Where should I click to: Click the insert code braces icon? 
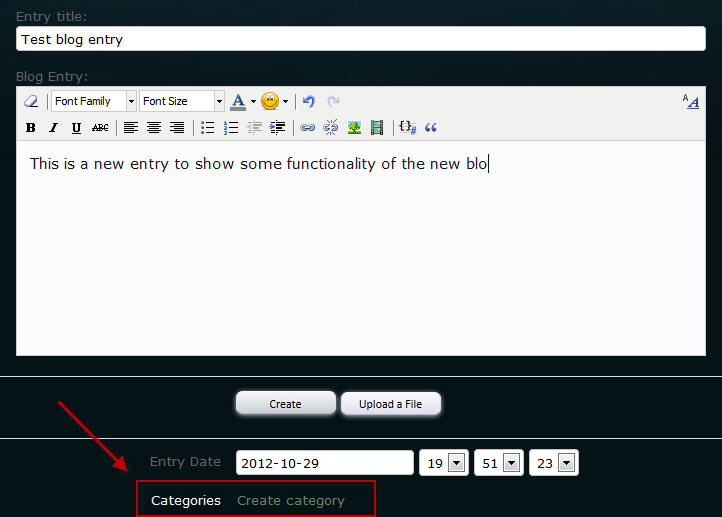pos(408,128)
